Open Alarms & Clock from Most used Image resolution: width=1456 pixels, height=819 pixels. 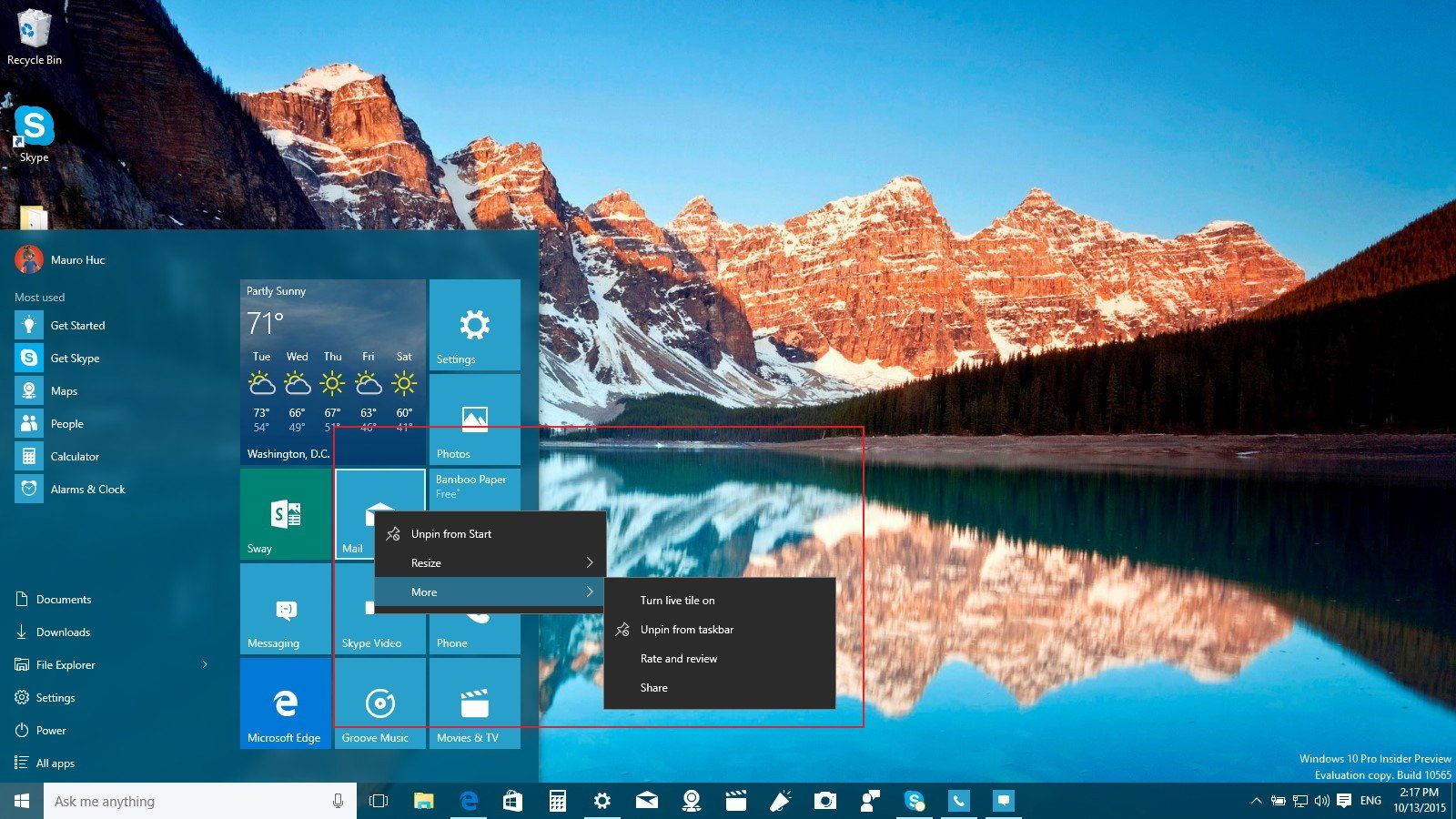click(87, 489)
